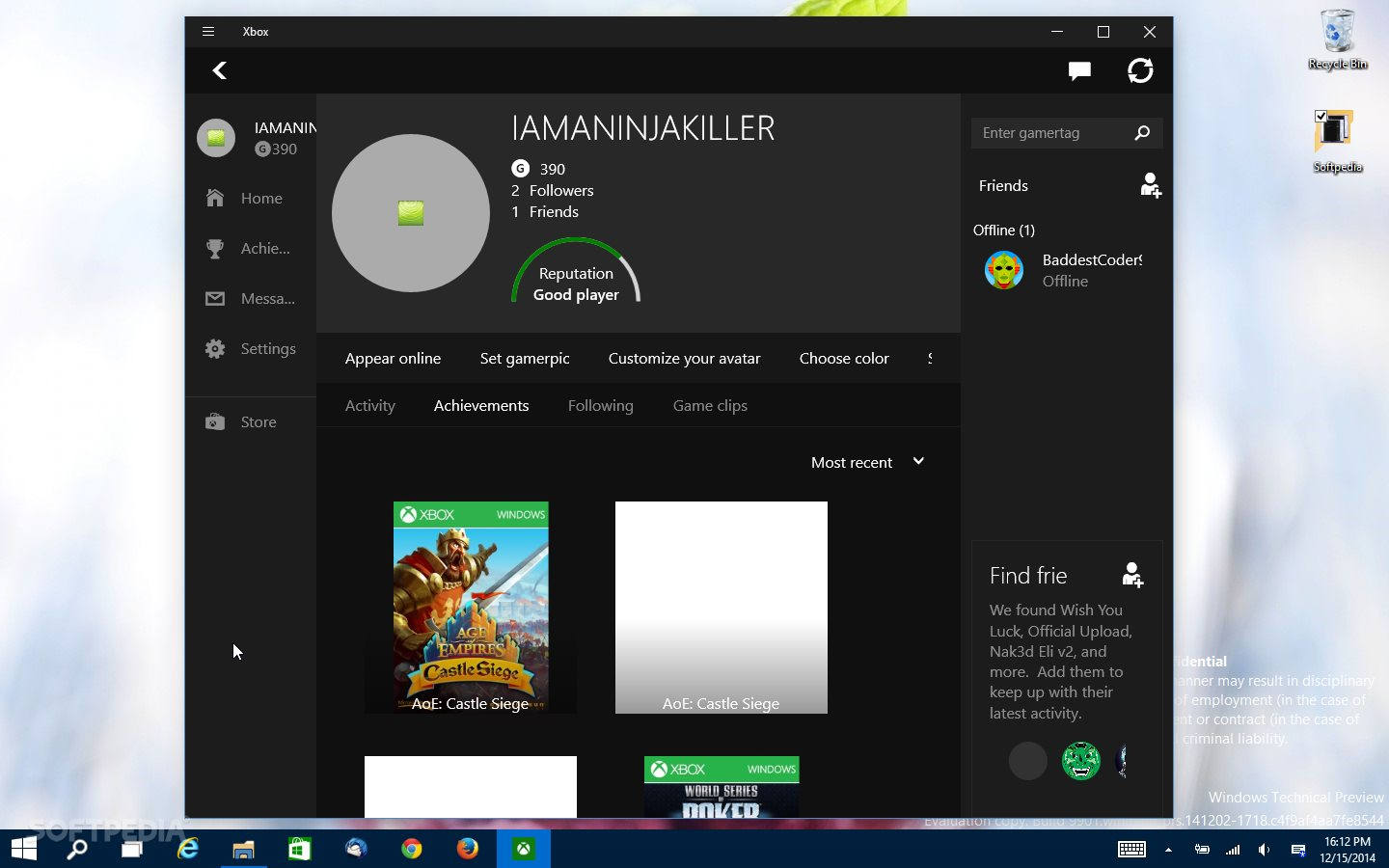This screenshot has height=868, width=1389.
Task: Open the Settings gear in sidebar
Action: tap(215, 348)
